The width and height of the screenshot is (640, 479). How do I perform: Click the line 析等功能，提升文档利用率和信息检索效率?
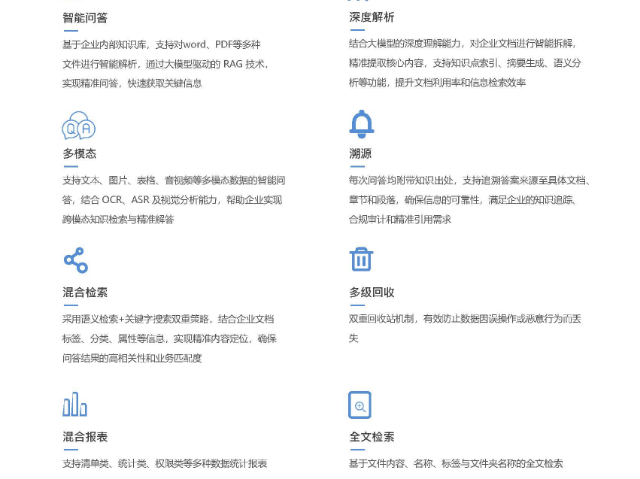pos(438,82)
